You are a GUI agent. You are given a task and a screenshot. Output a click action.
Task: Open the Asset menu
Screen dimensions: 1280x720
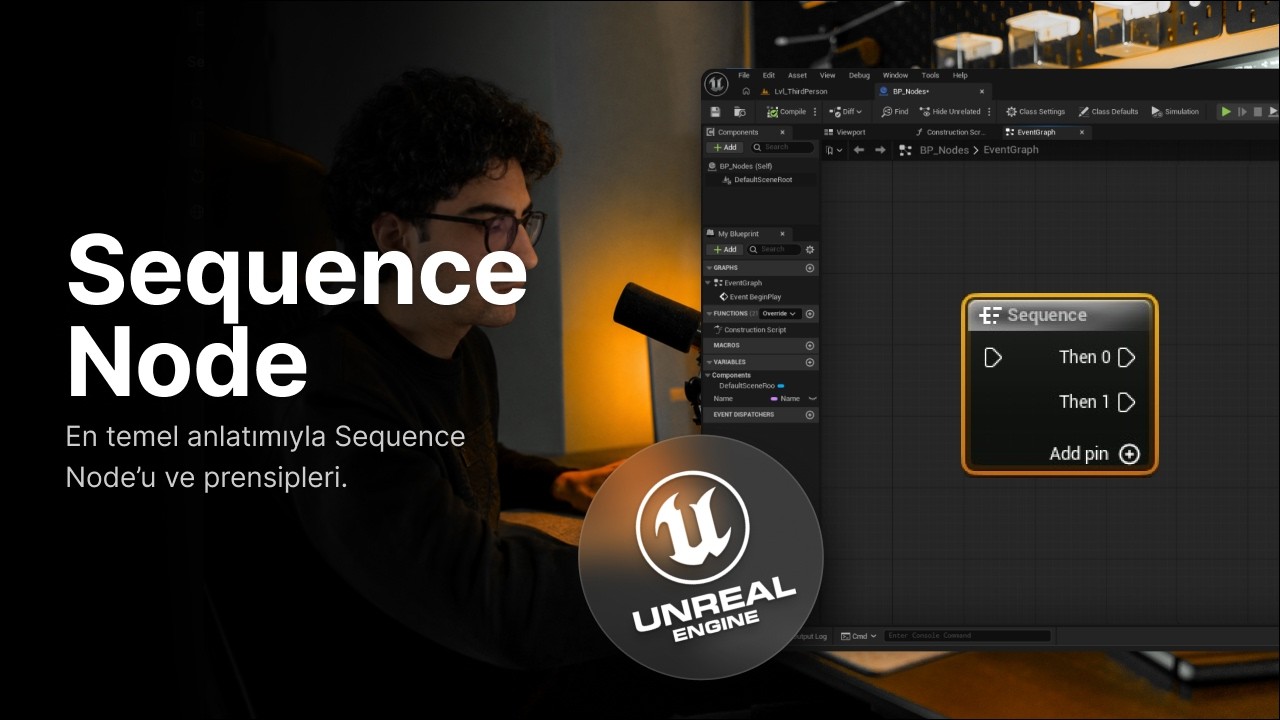tap(797, 75)
